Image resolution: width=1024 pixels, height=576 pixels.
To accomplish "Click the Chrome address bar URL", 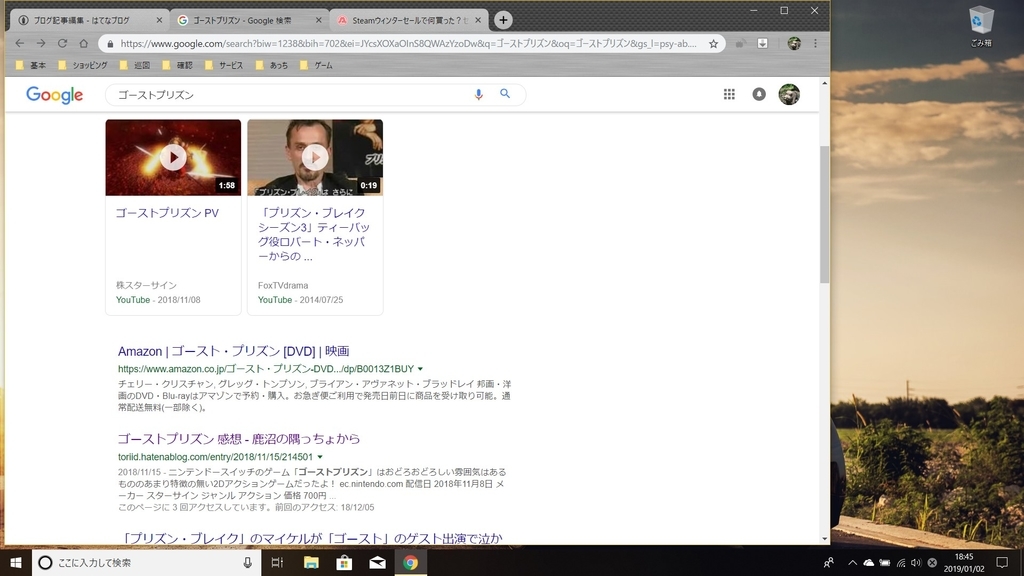I will click(x=408, y=44).
